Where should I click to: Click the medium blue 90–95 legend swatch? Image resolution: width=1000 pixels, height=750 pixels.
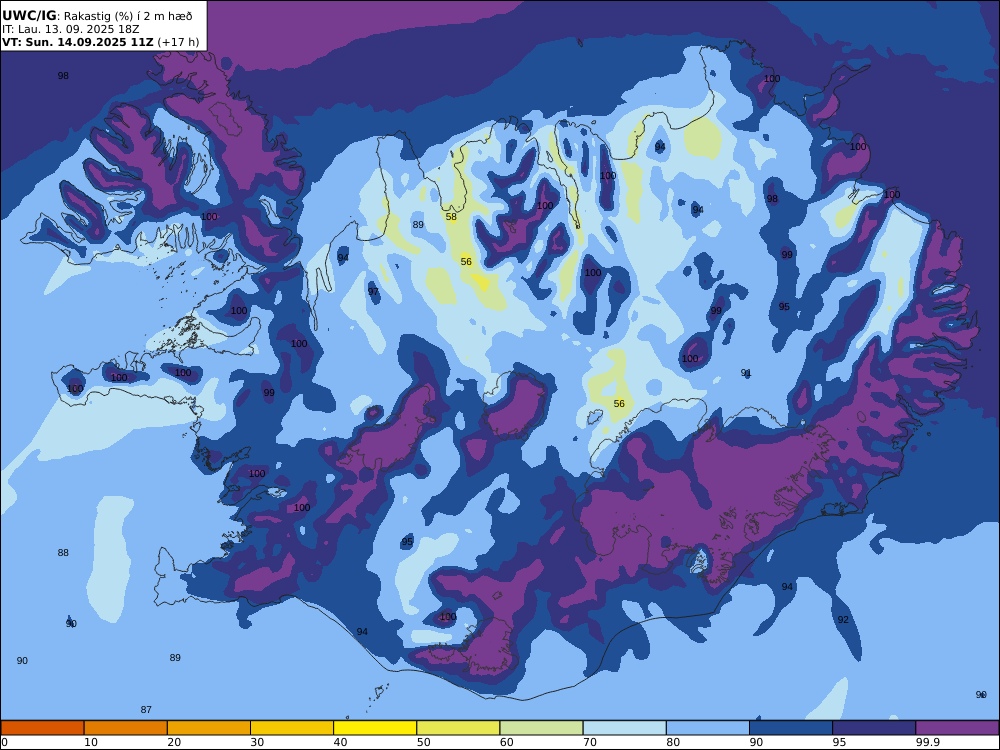pos(791,728)
